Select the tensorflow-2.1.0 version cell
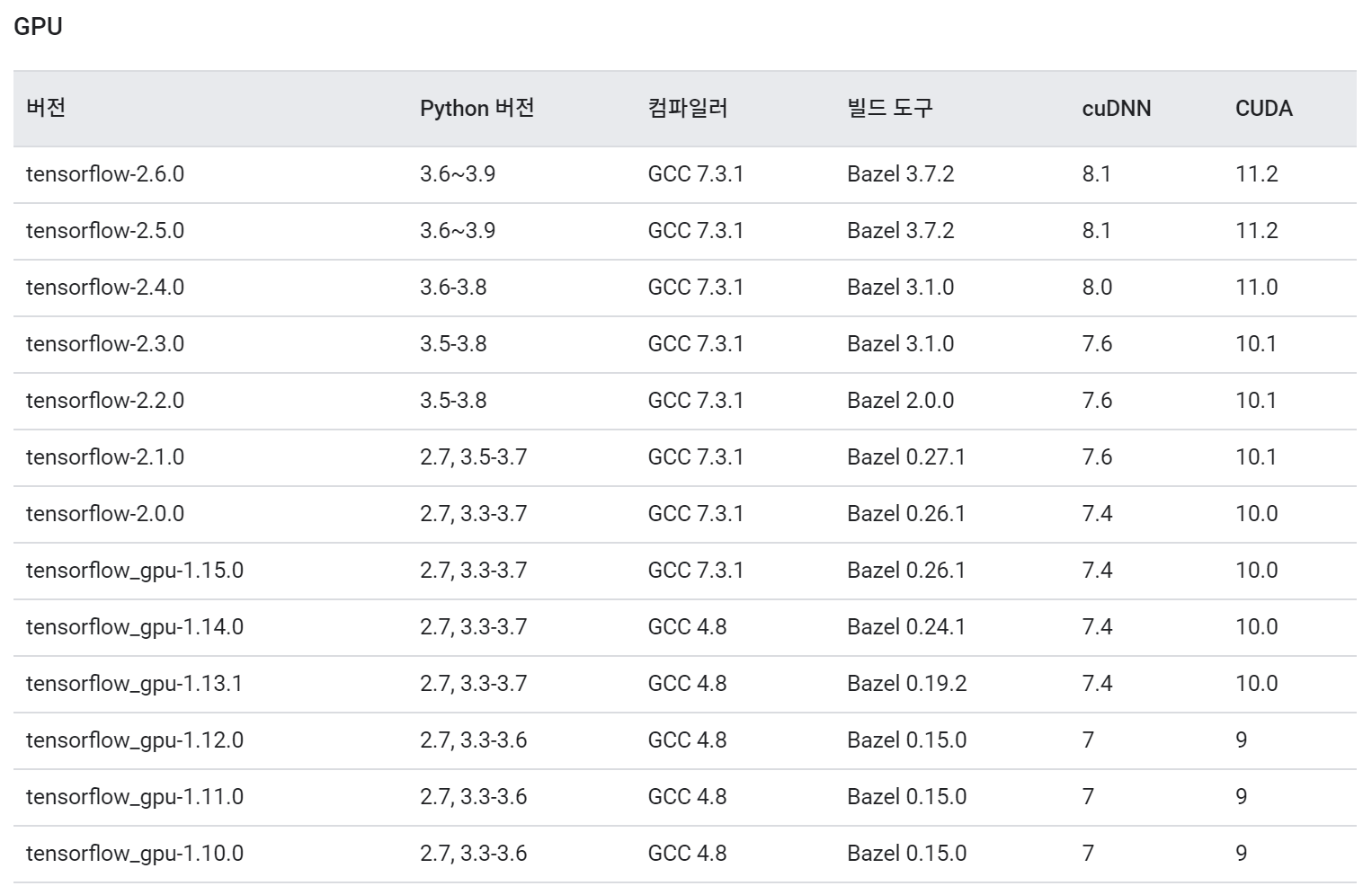 pos(104,457)
